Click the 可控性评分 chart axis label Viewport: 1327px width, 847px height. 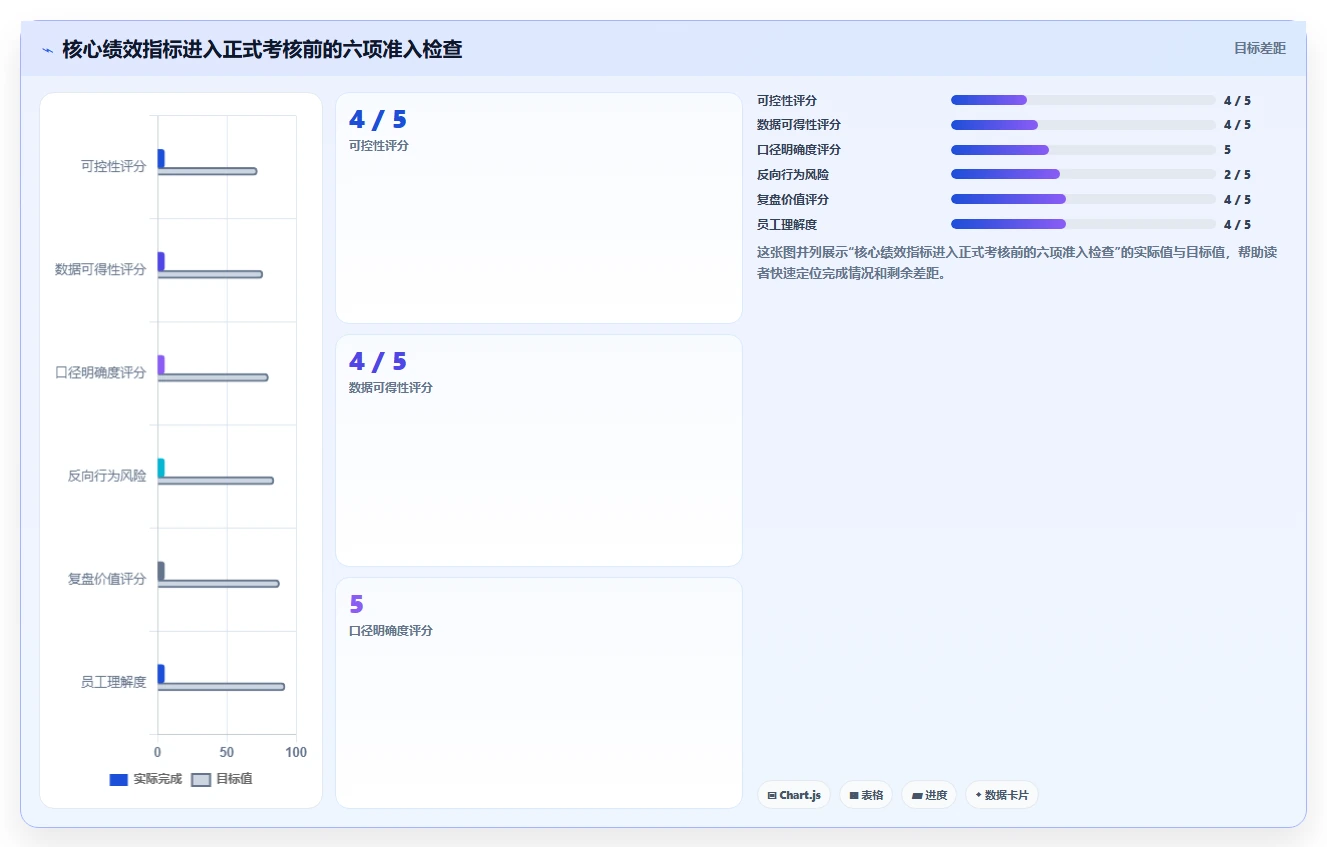tap(113, 166)
